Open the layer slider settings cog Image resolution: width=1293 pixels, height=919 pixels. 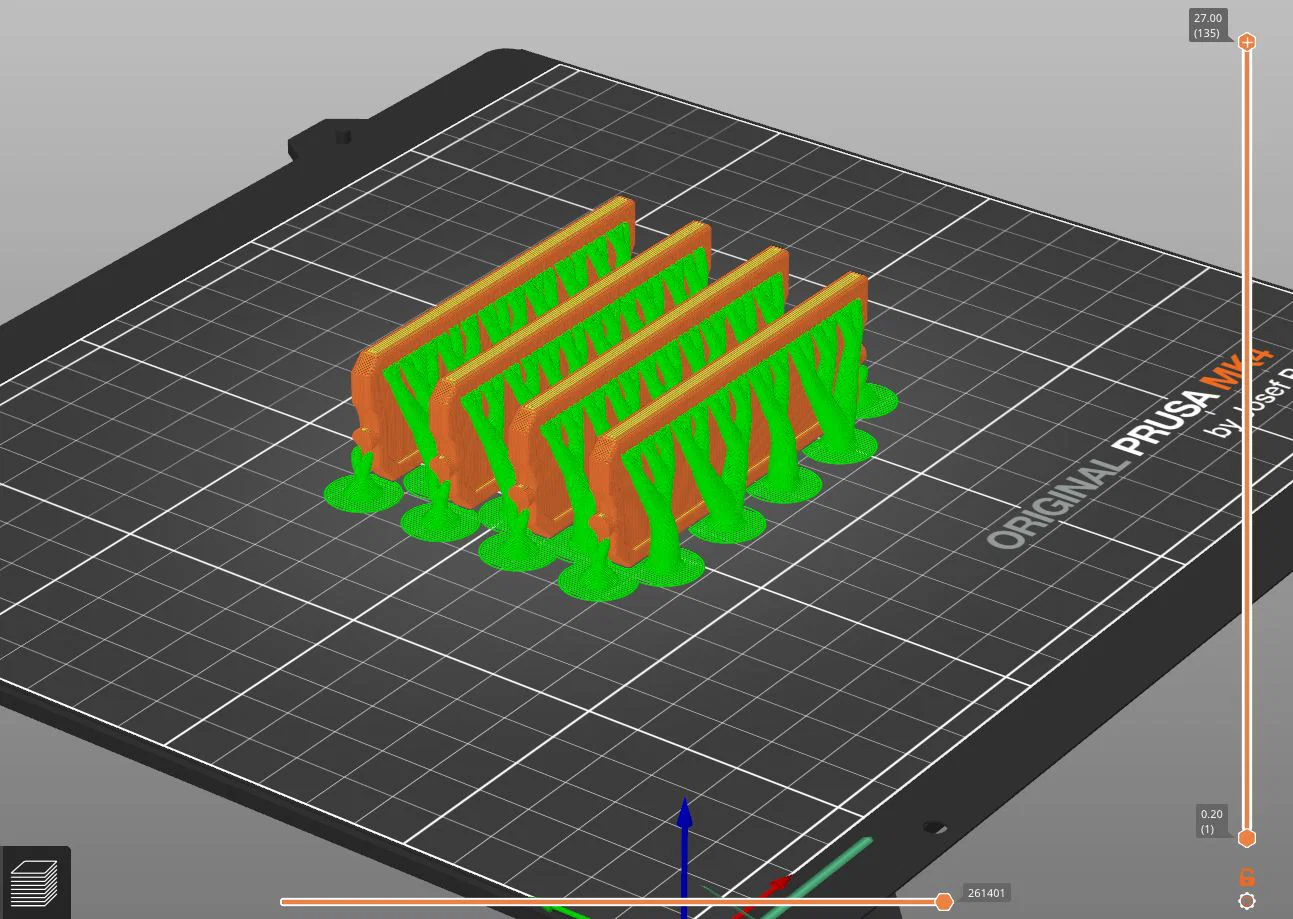[1247, 901]
